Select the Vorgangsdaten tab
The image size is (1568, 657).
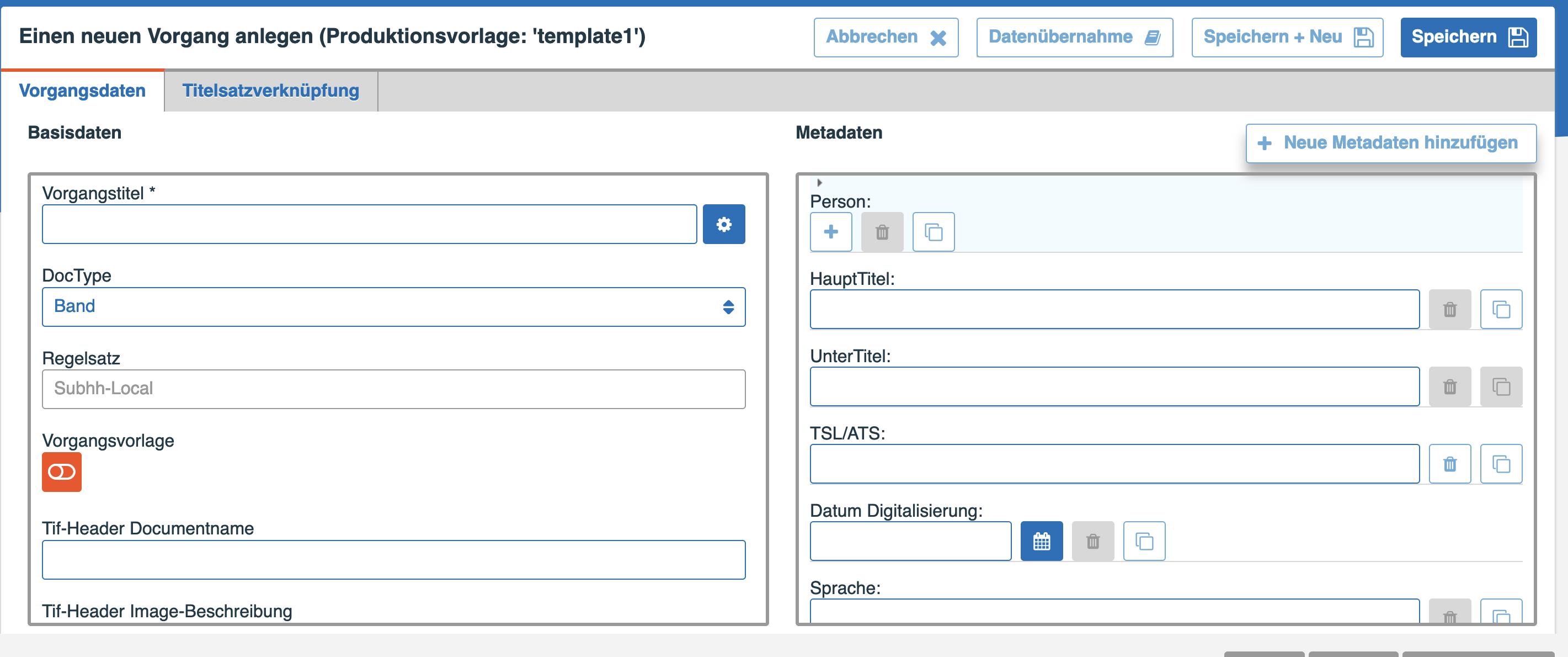tap(82, 91)
